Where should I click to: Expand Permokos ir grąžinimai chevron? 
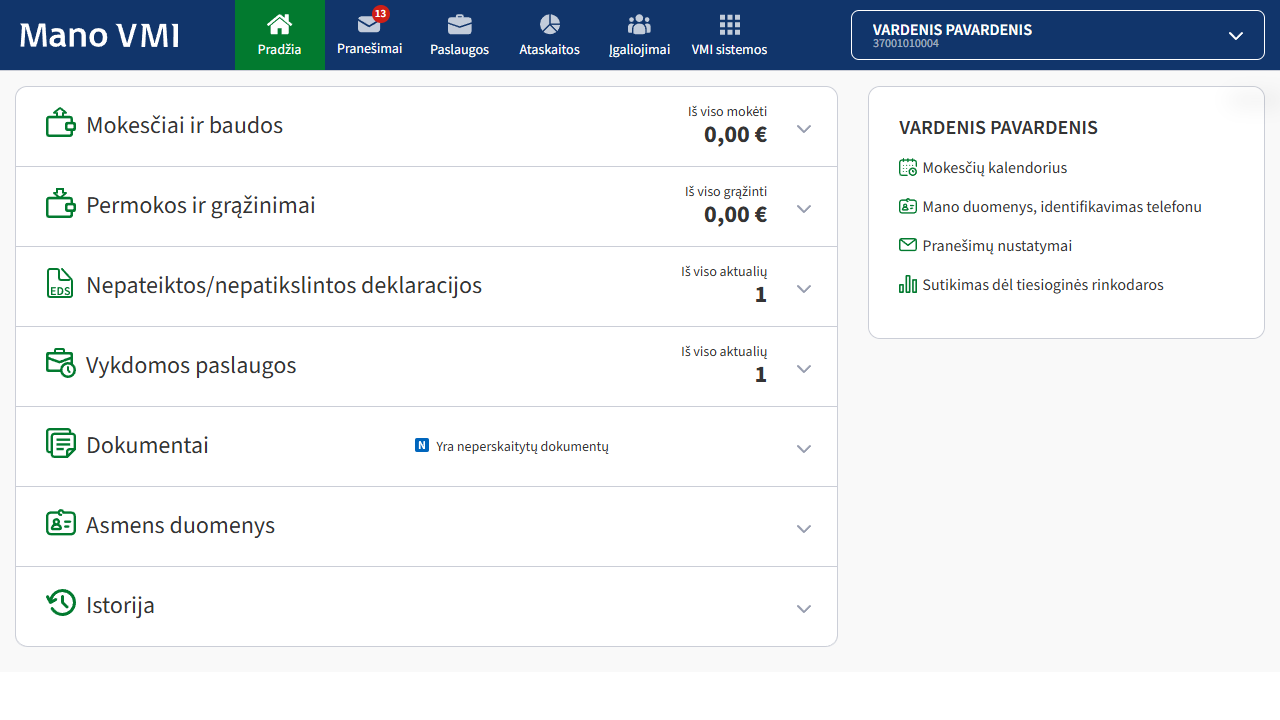coord(804,209)
